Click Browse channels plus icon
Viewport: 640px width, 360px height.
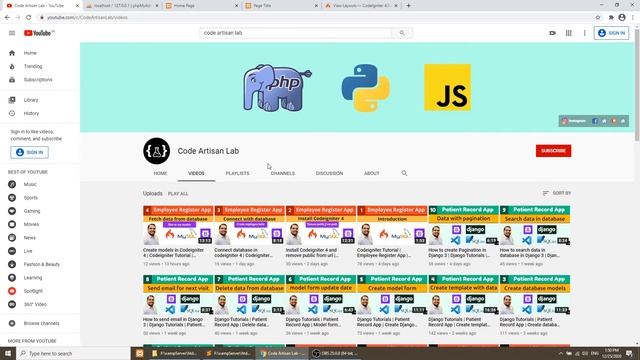[x=12, y=323]
